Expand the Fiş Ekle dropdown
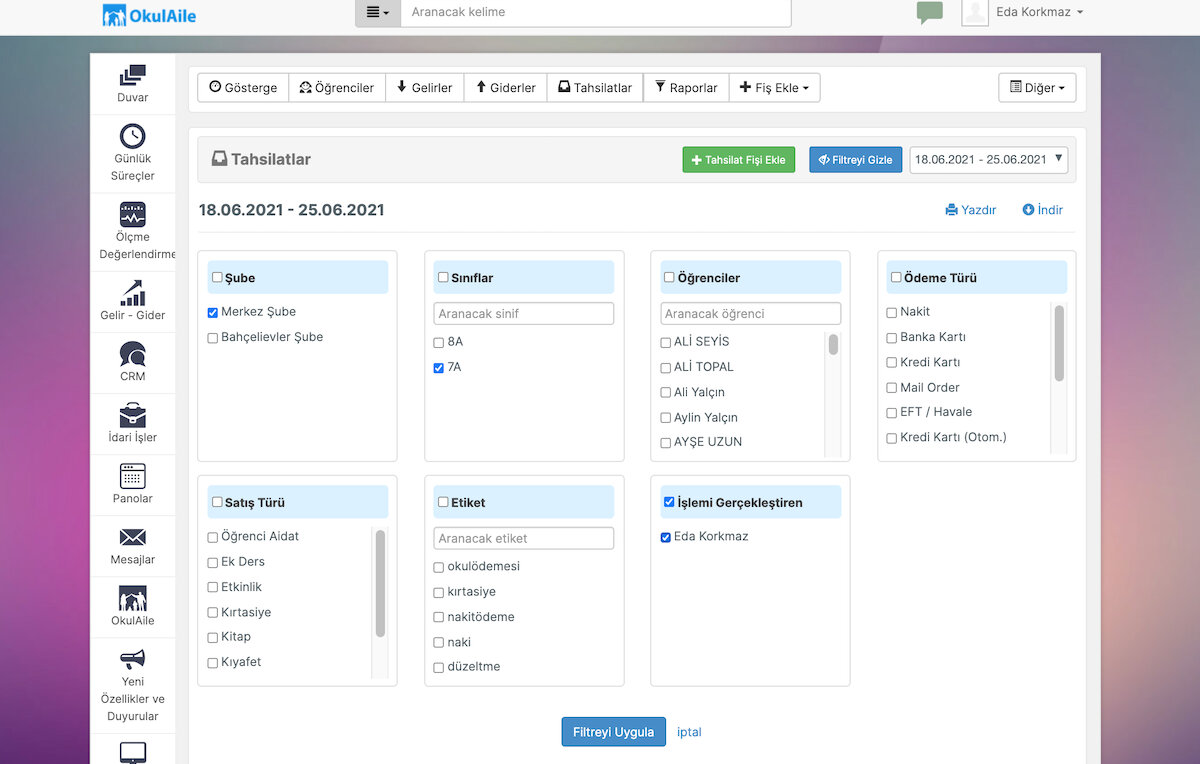 pos(775,88)
